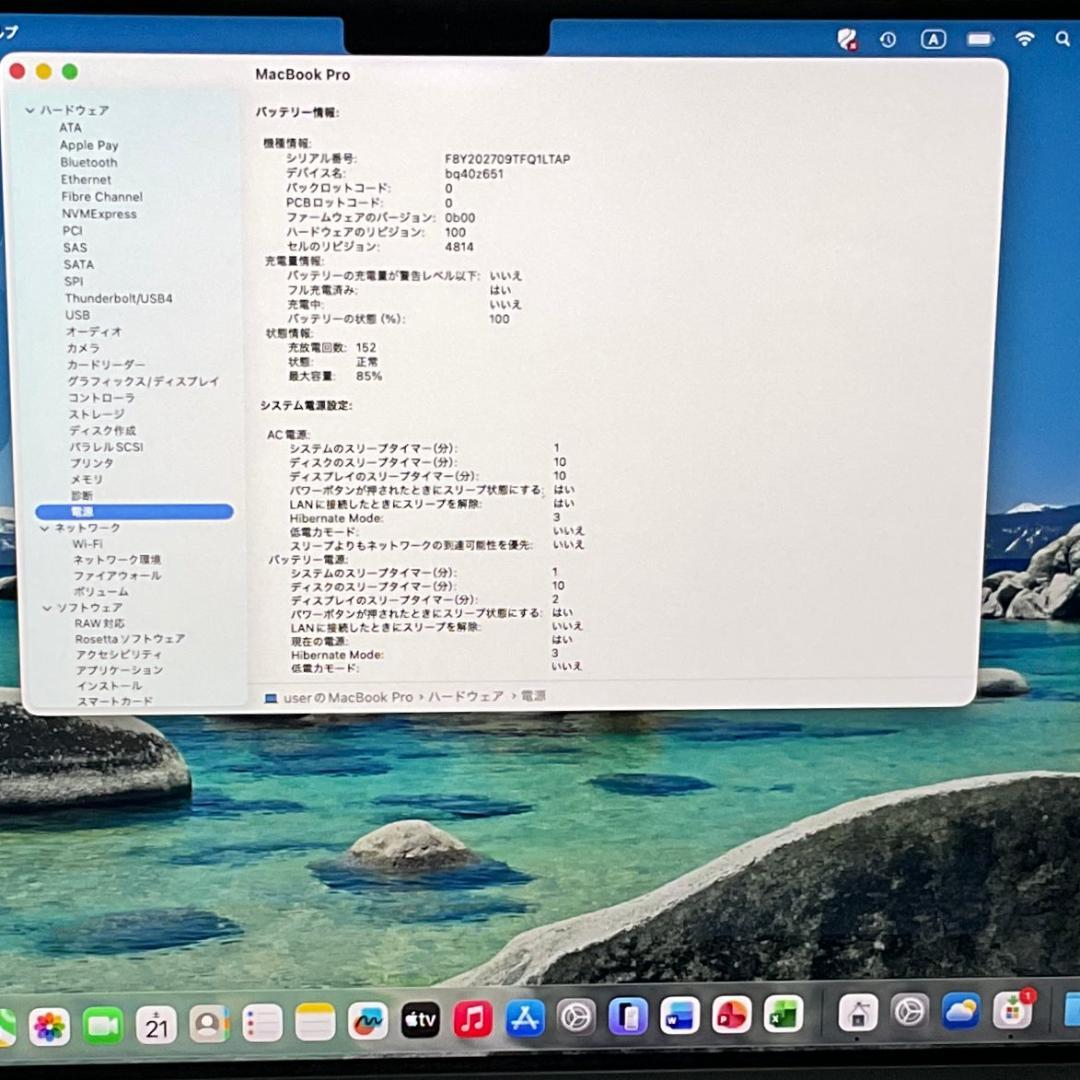Click ハードウェア in the path bar

point(466,697)
